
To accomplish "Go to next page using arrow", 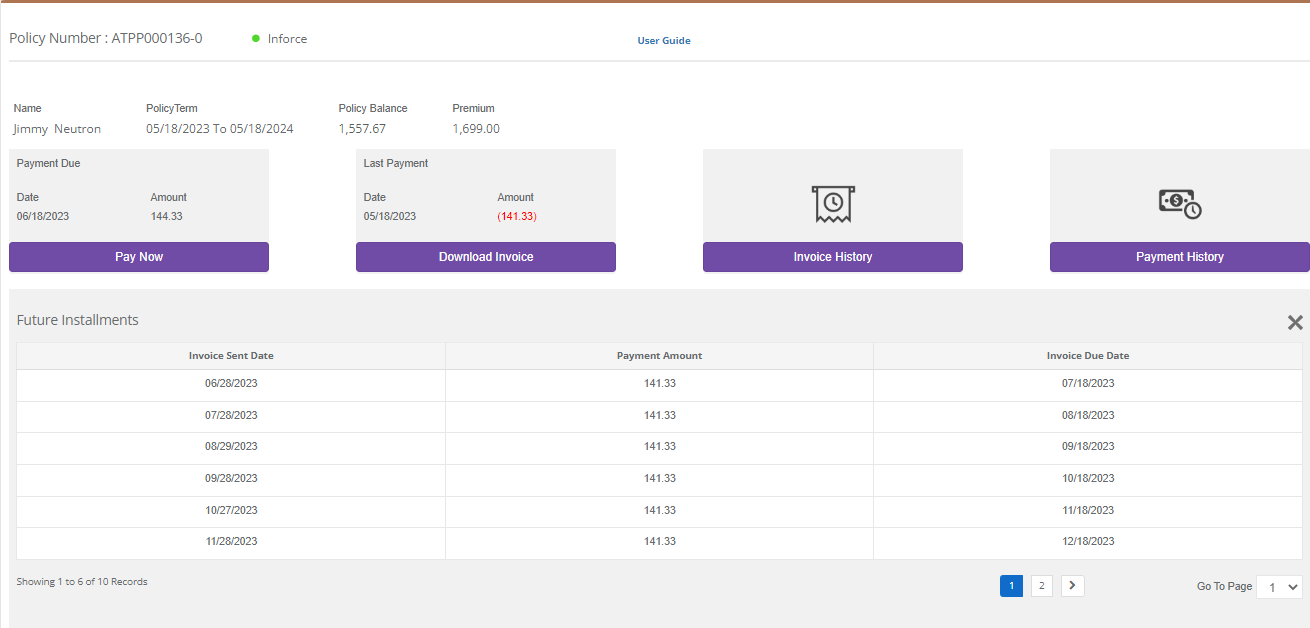I will click(1072, 586).
